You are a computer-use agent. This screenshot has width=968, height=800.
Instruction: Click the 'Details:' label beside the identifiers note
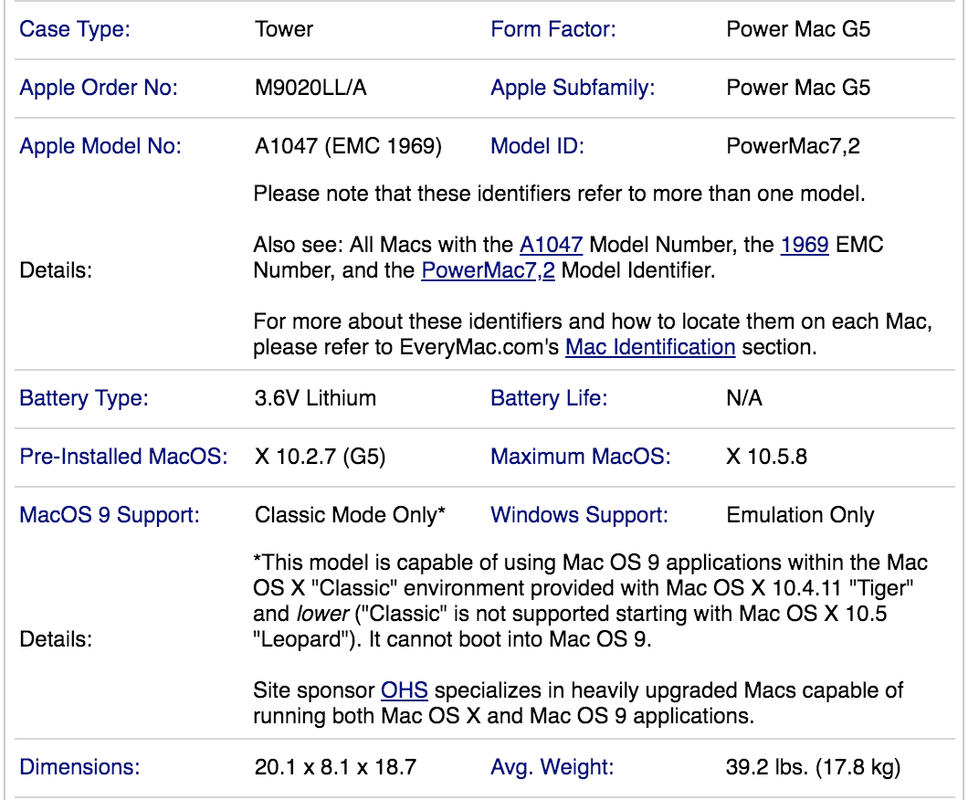click(x=56, y=270)
